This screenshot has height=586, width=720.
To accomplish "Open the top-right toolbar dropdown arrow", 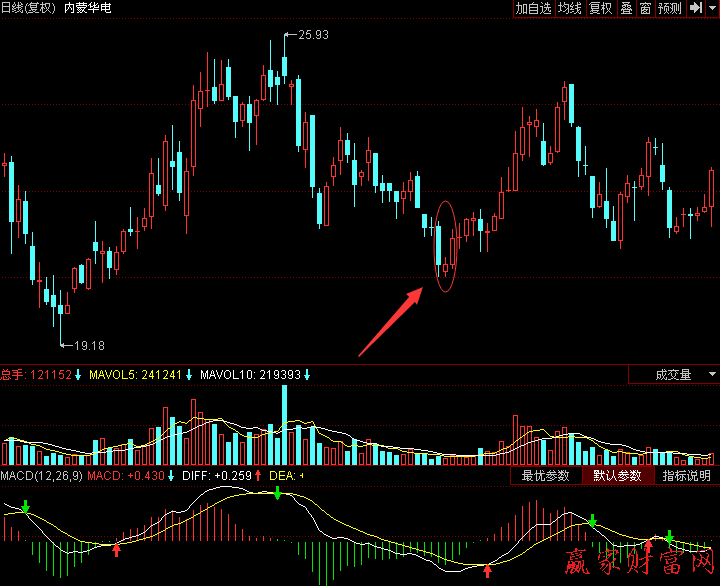I will [x=711, y=8].
